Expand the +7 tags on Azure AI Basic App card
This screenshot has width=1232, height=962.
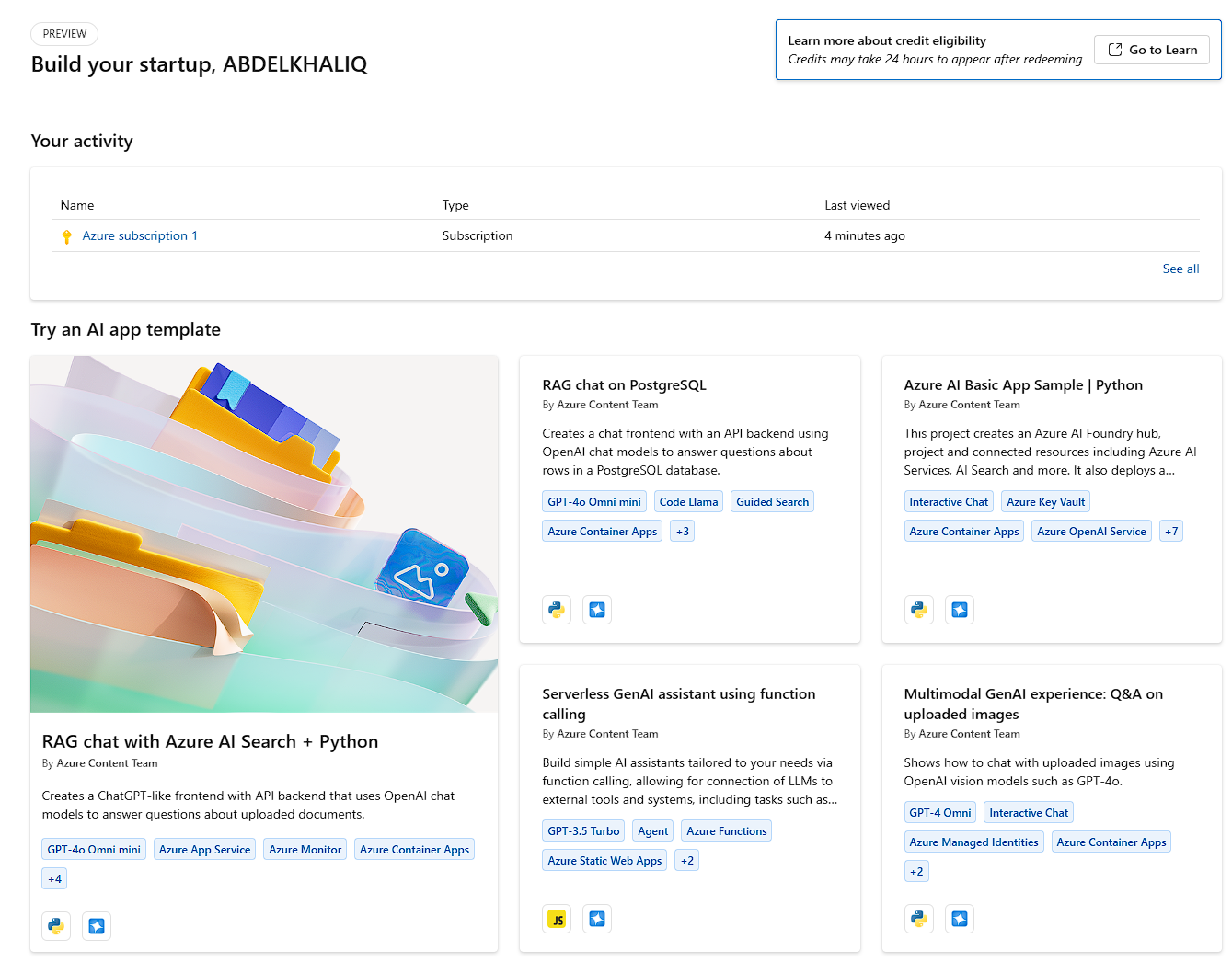point(1170,532)
